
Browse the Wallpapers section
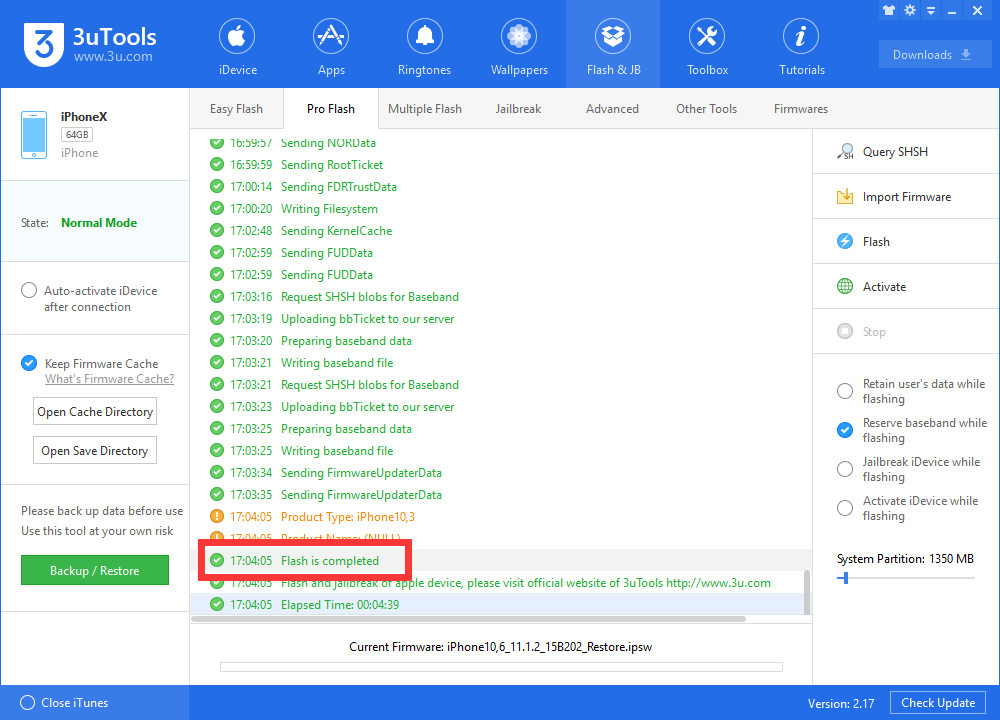(x=518, y=47)
